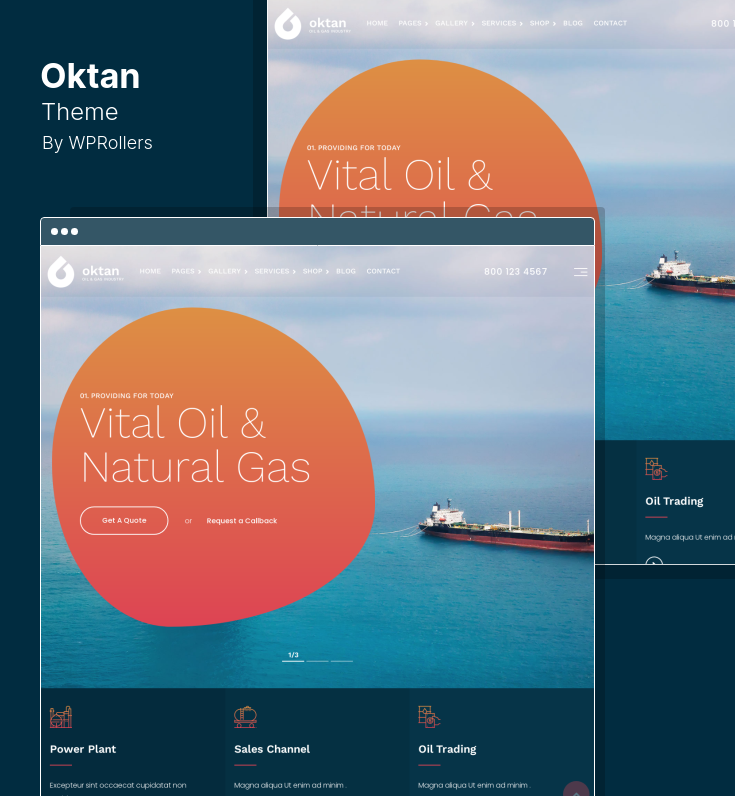The height and width of the screenshot is (796, 735).
Task: Select the third slide indicator bar
Action: [x=342, y=661]
